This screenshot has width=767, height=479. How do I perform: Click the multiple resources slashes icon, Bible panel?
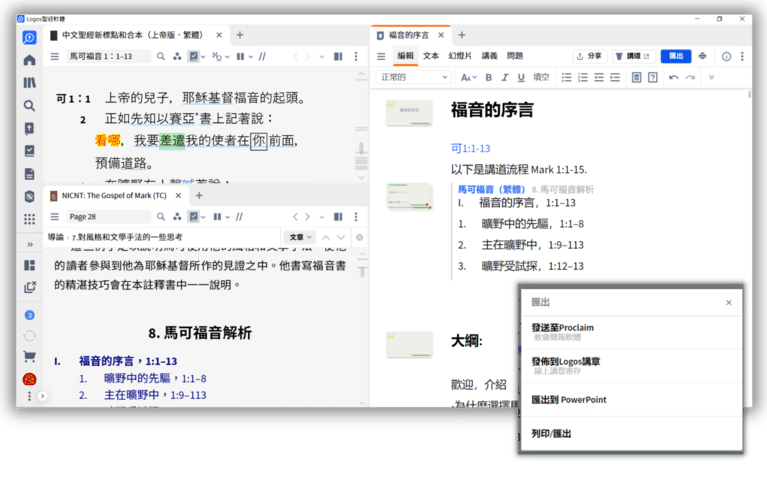(262, 56)
